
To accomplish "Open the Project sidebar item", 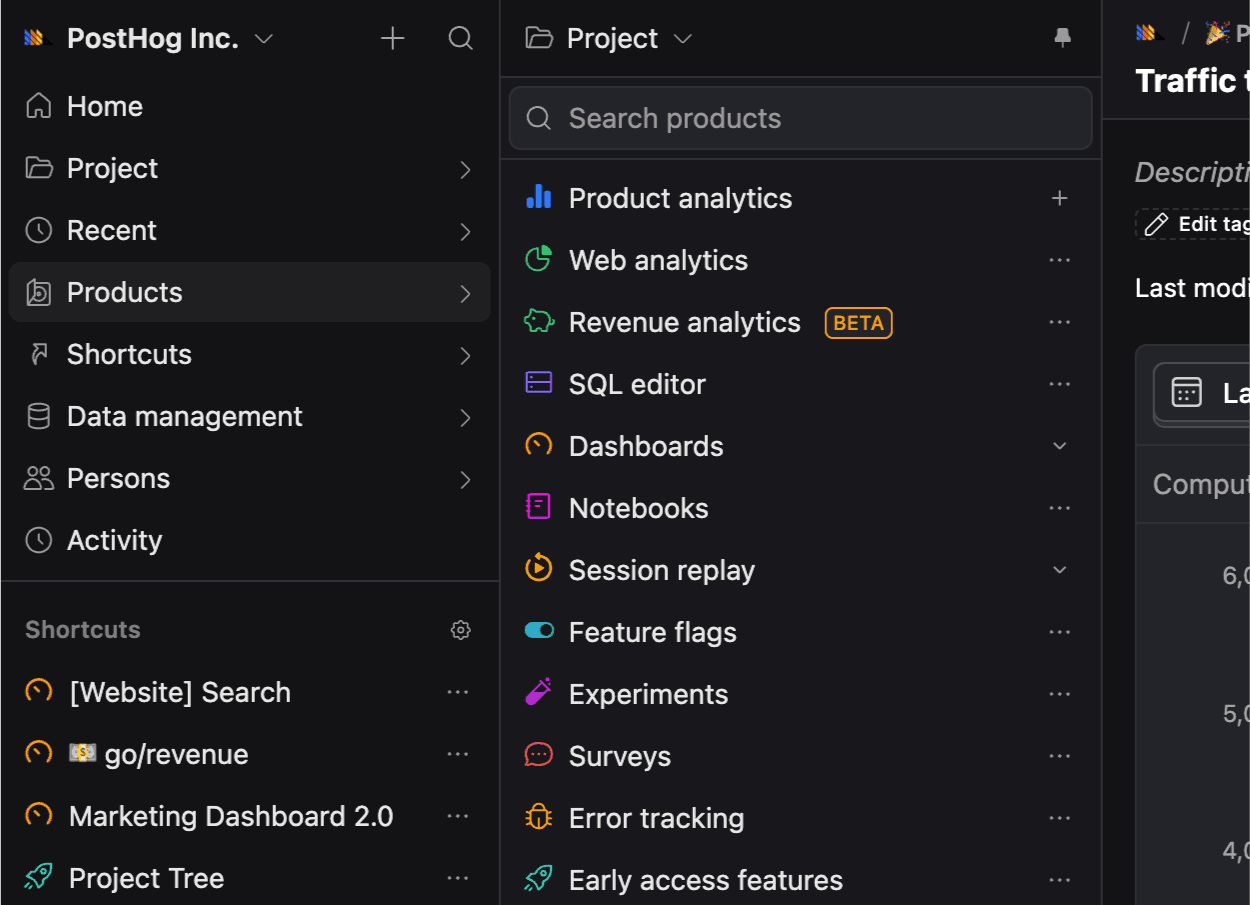I will coord(249,168).
